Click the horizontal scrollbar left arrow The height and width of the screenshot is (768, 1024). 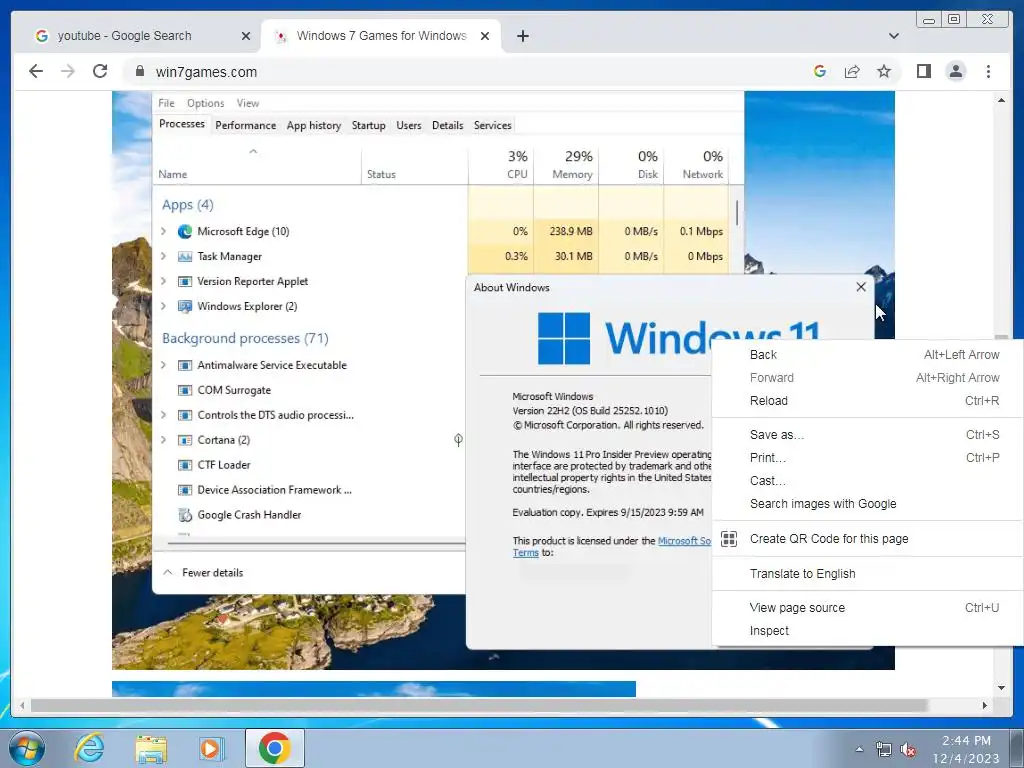point(22,705)
